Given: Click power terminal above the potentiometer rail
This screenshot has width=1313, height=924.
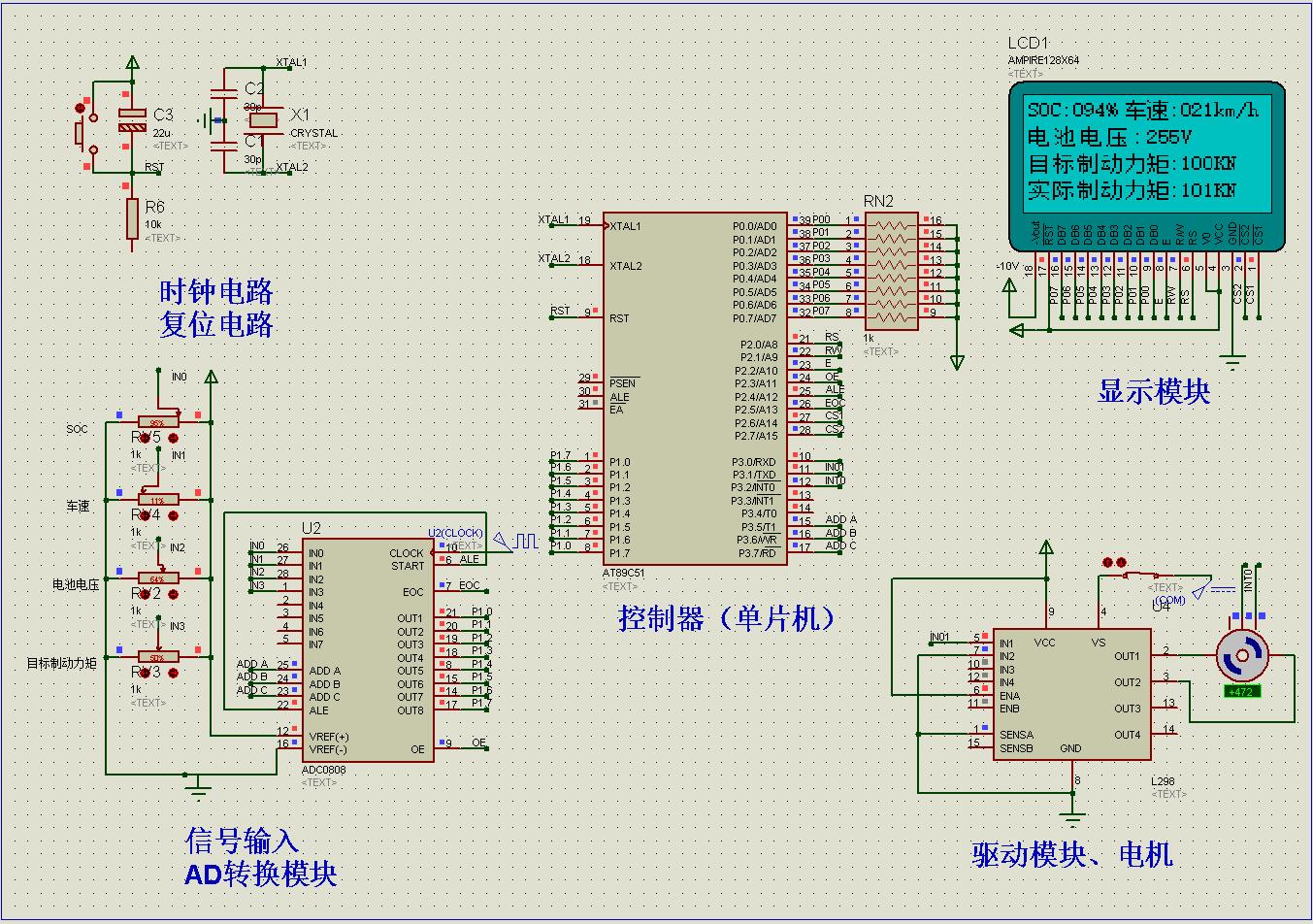Looking at the screenshot, I should (x=211, y=379).
